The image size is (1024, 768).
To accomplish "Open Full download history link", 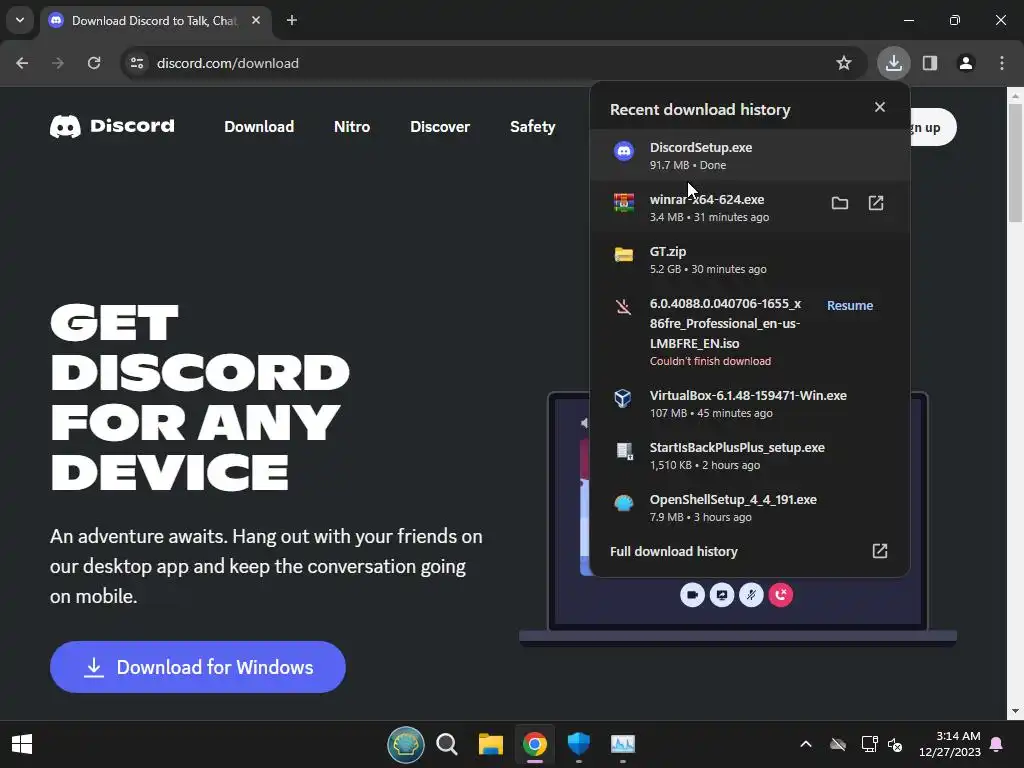I will pyautogui.click(x=673, y=551).
